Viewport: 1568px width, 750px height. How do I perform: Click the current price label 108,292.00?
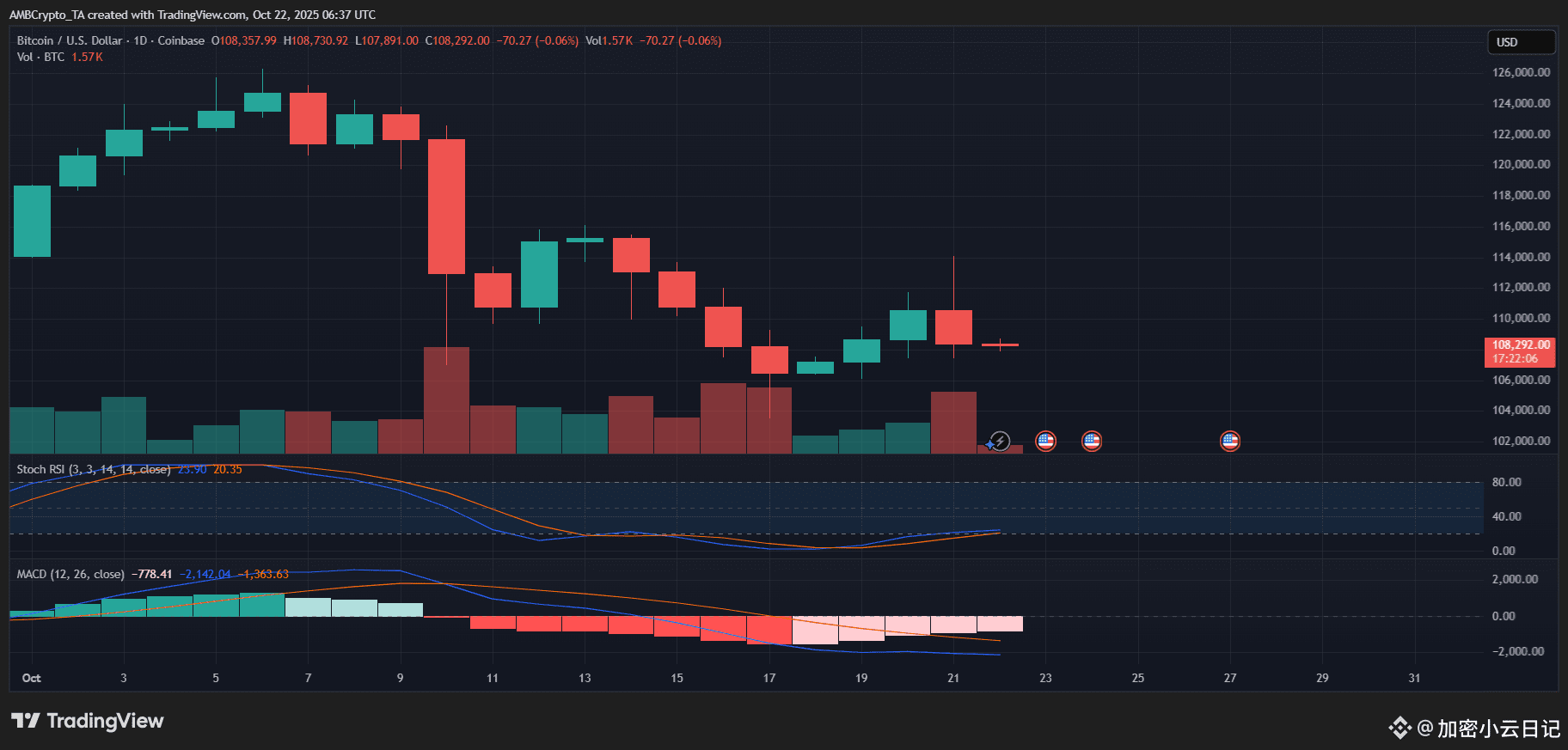click(1519, 351)
